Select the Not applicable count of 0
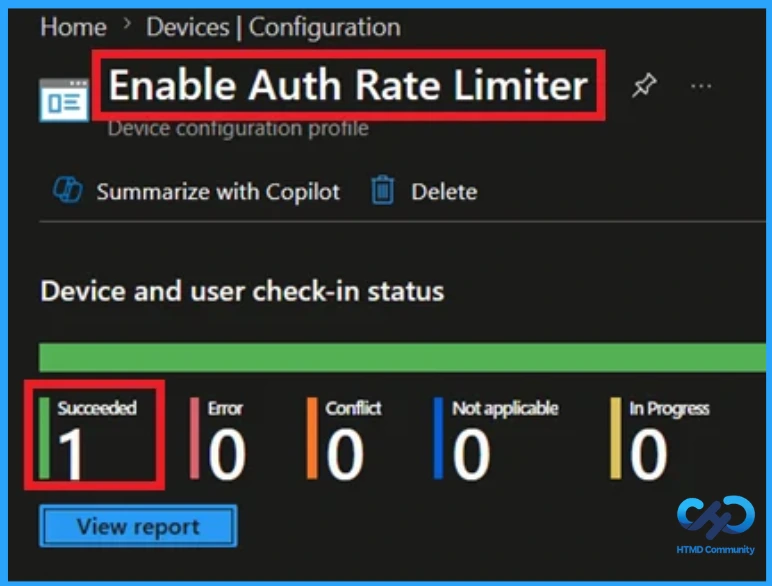Screen dimensions: 772x586 click(x=471, y=454)
